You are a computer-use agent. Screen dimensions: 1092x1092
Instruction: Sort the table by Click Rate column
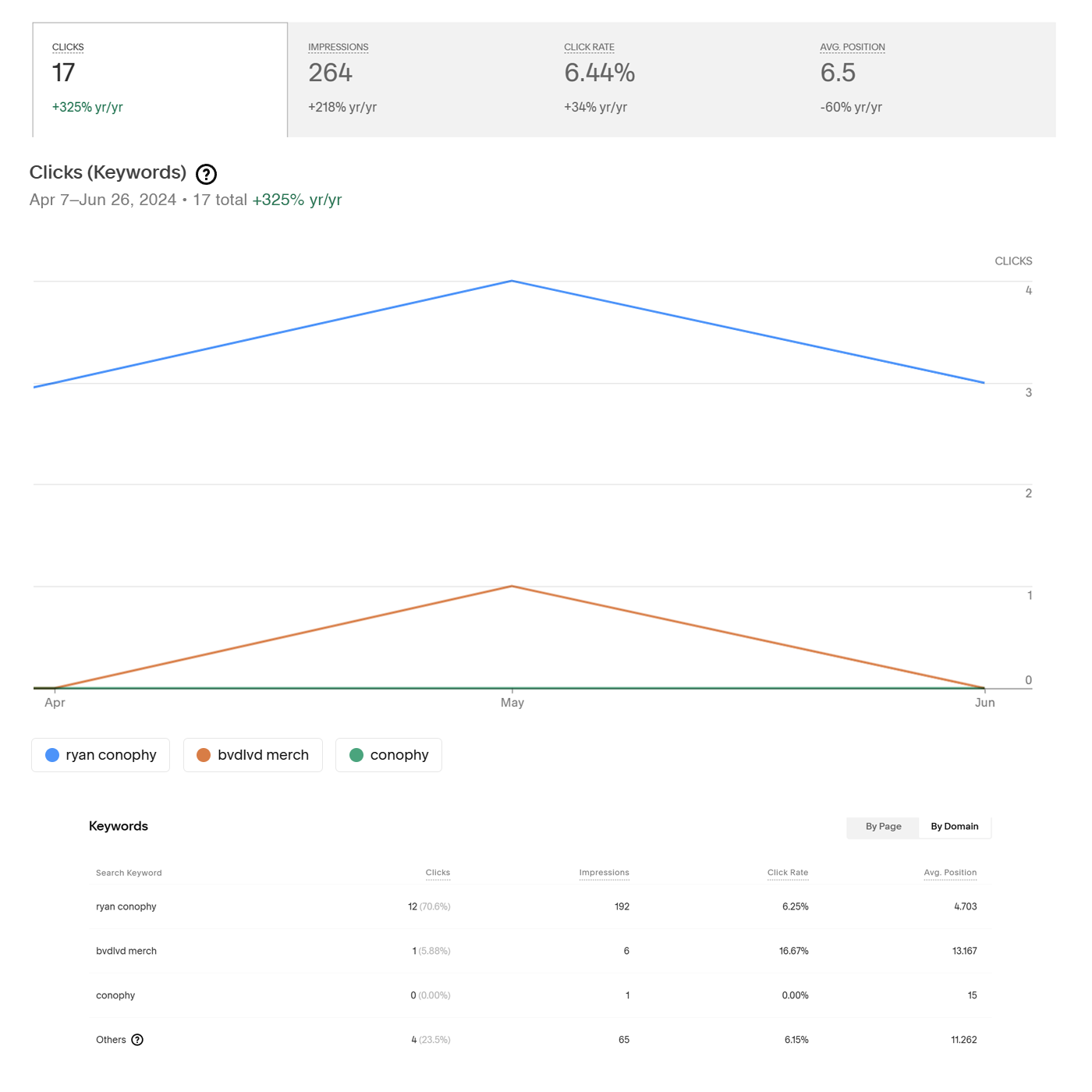coord(788,873)
